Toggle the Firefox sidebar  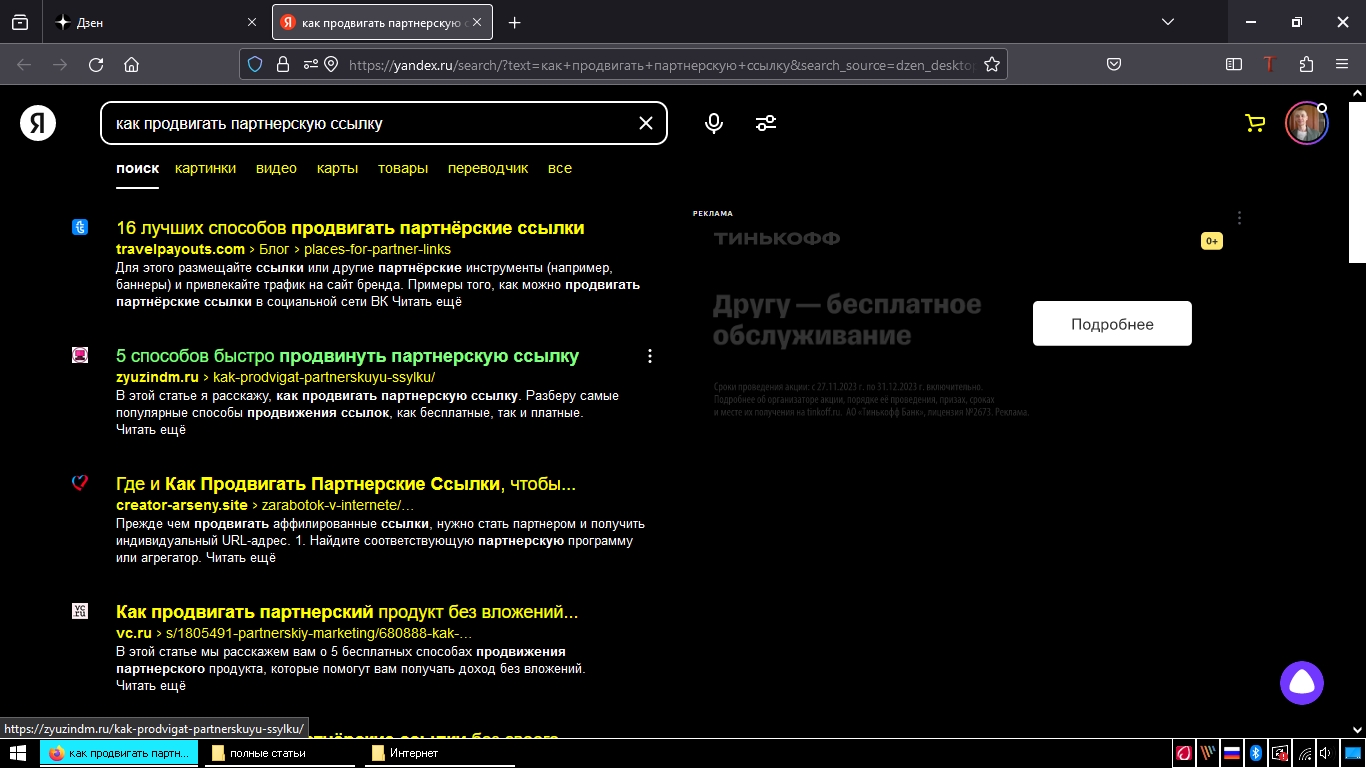pos(1234,65)
